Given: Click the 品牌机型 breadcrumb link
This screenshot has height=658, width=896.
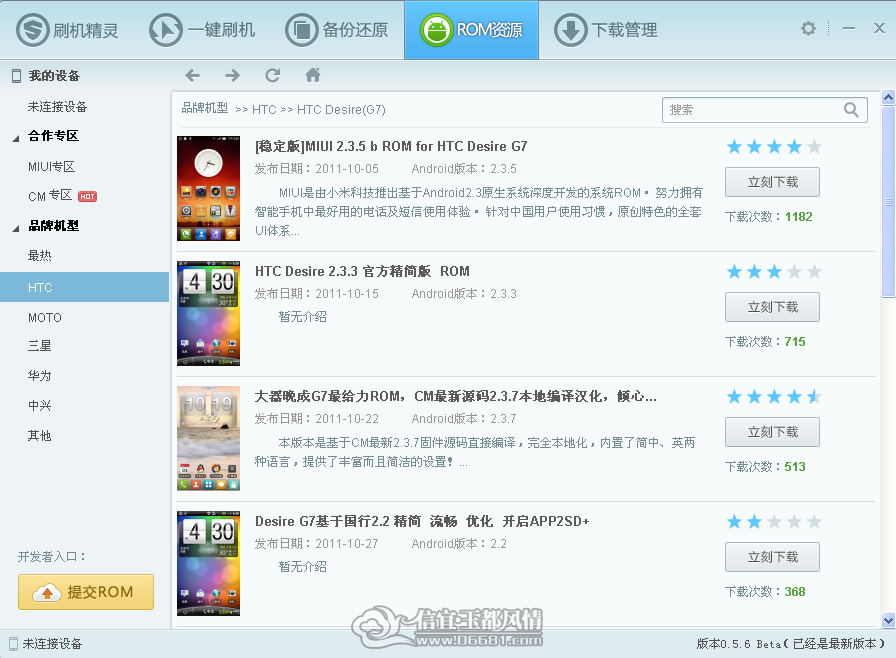Looking at the screenshot, I should click(x=205, y=108).
